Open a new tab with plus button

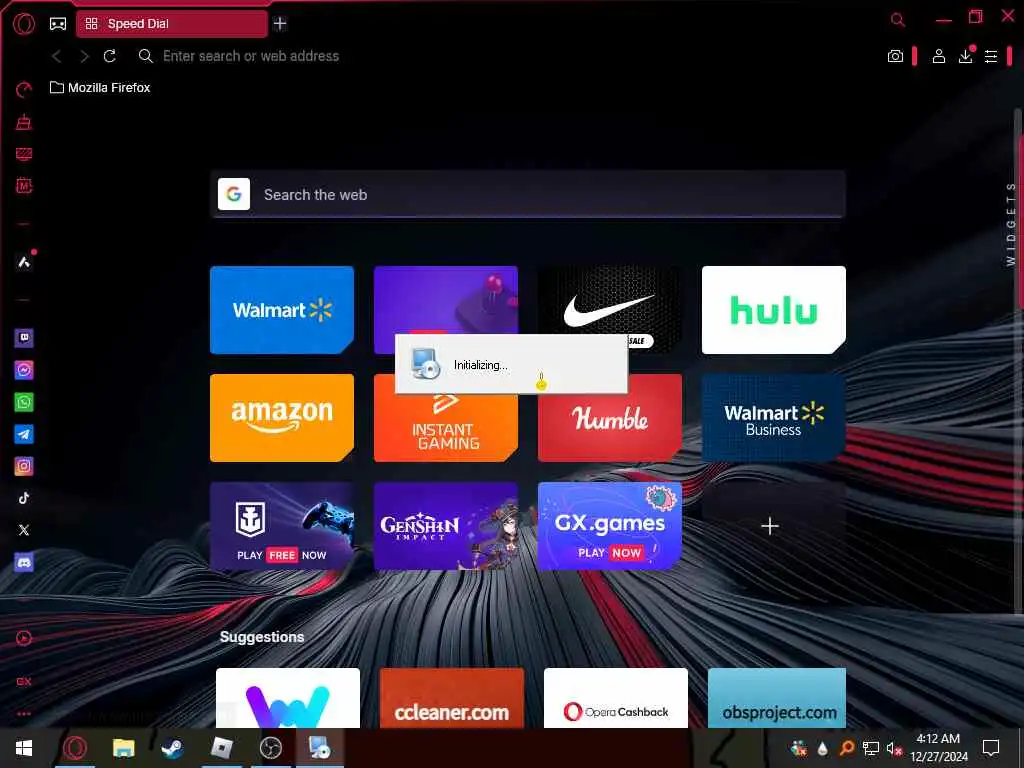tap(280, 24)
